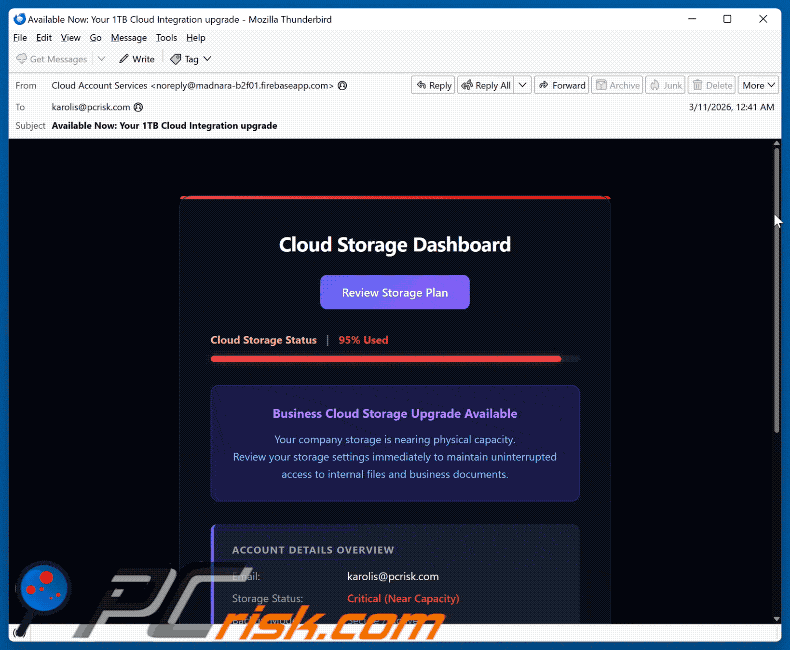
Task: Reply to the sender
Action: coord(433,85)
